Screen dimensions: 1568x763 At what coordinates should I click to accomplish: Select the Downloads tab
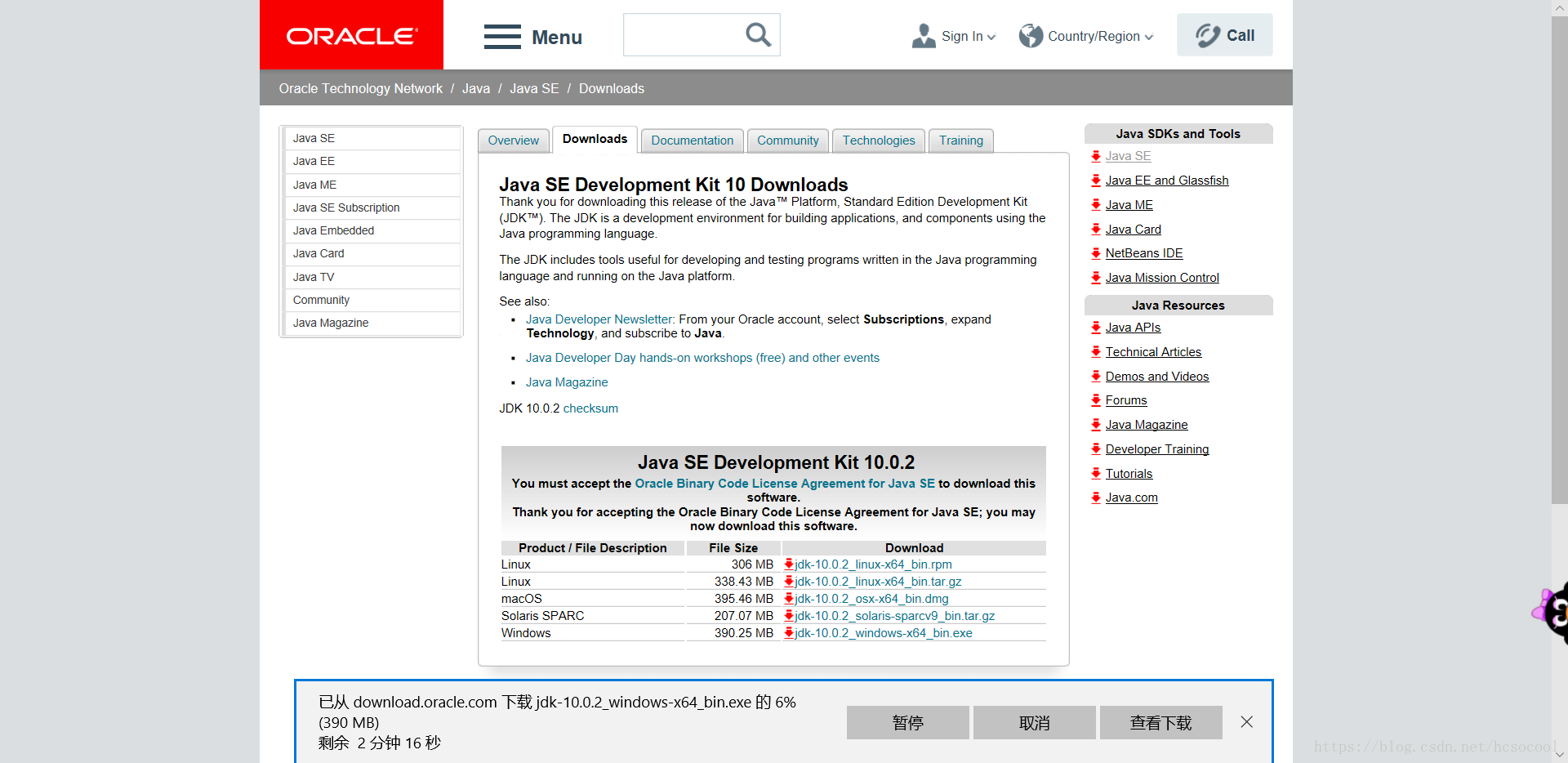coord(595,139)
